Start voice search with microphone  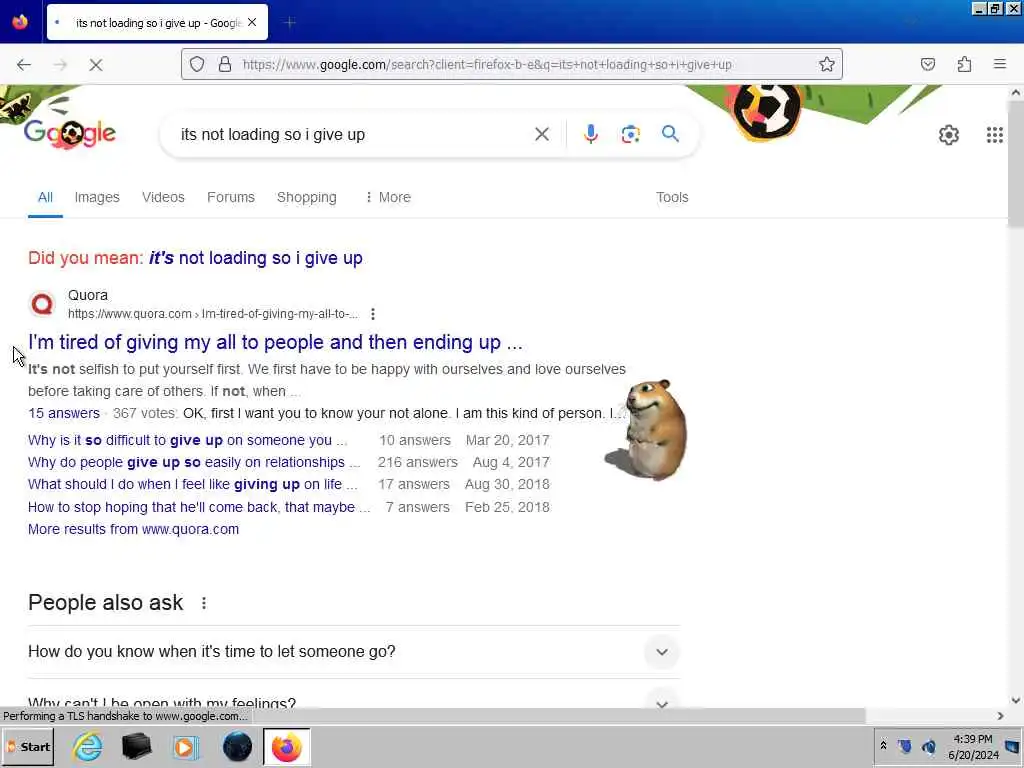(591, 134)
